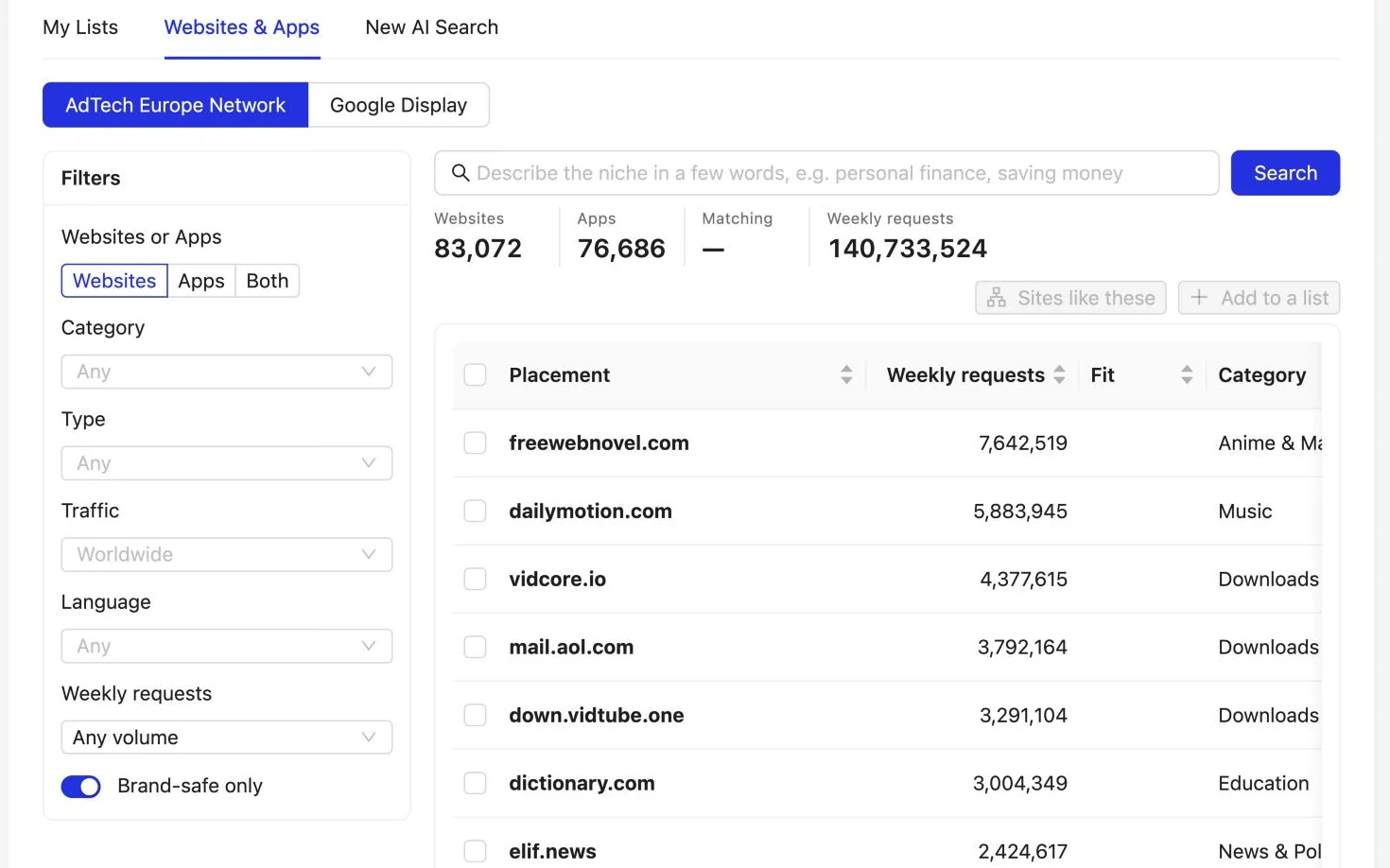Focus the niche description search field

(x=826, y=173)
